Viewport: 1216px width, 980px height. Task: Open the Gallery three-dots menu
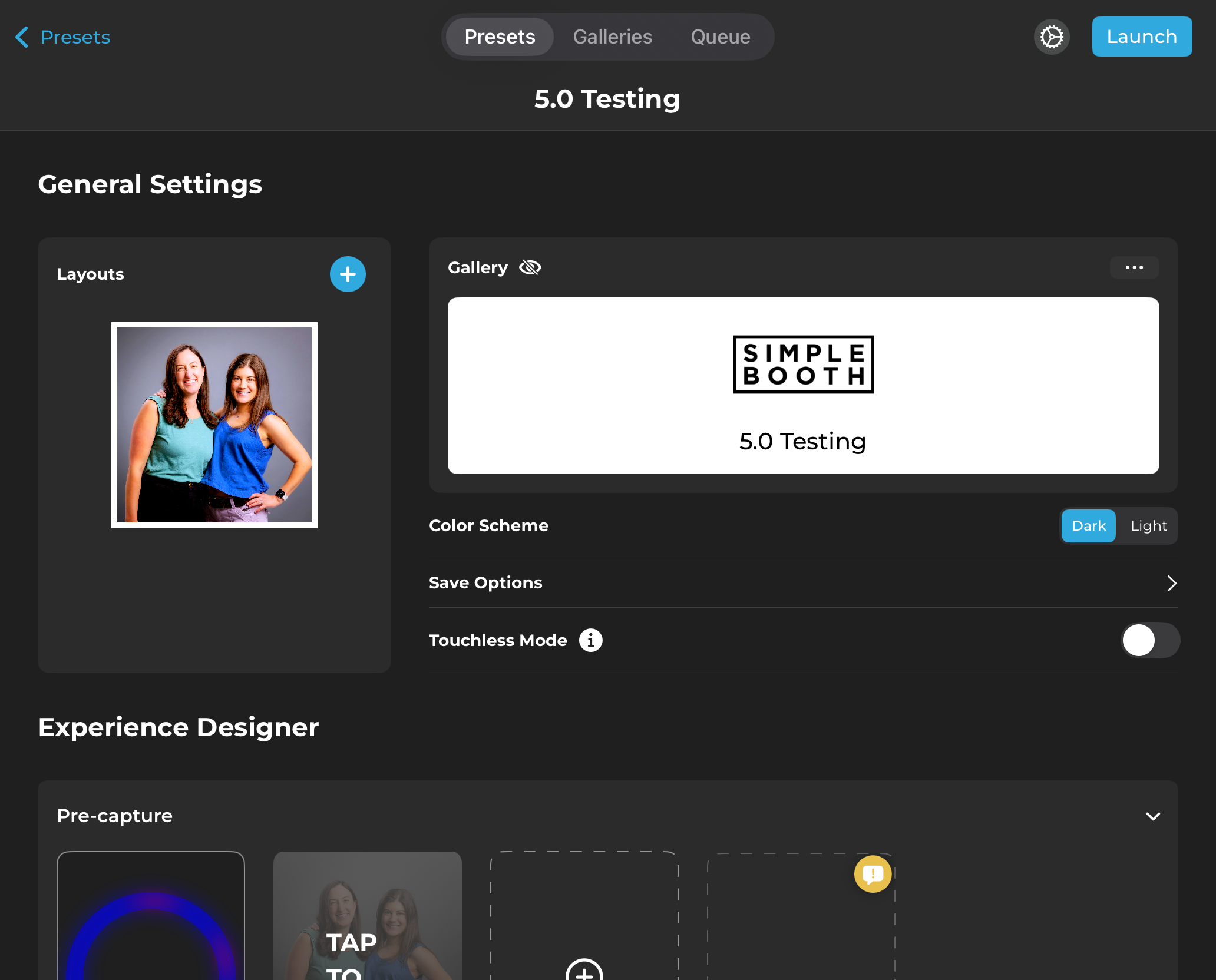click(1134, 267)
